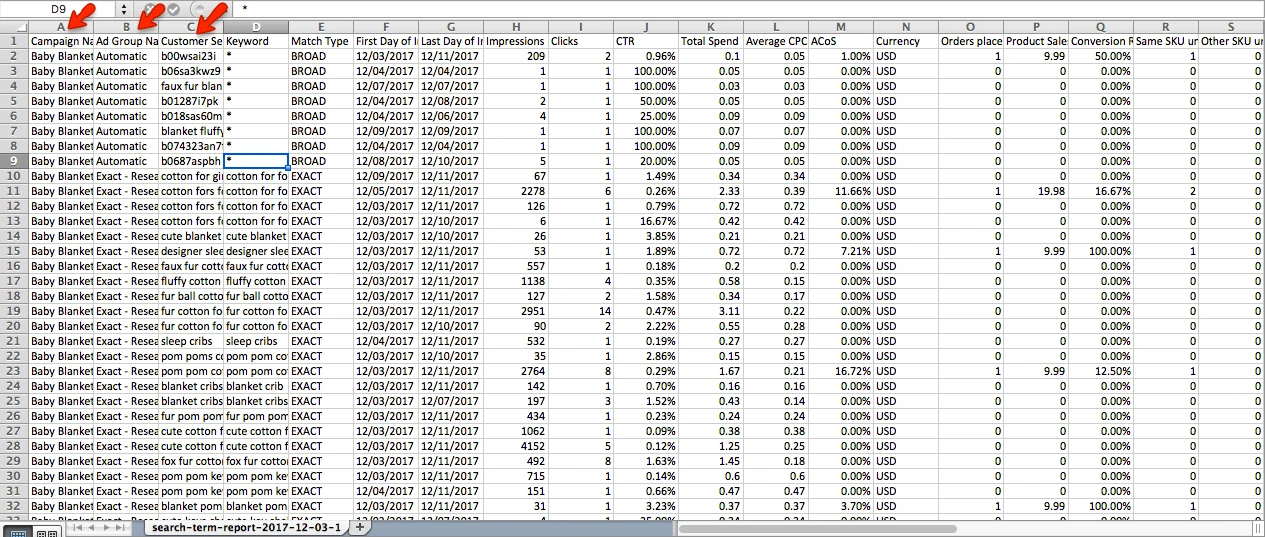Select column H header

pos(516,26)
